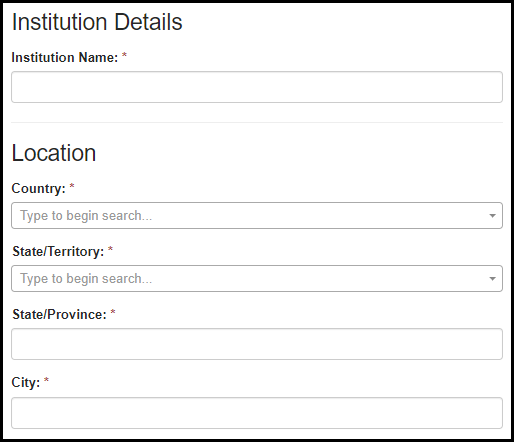
Task: Select the State/Territory label
Action: tap(58, 251)
